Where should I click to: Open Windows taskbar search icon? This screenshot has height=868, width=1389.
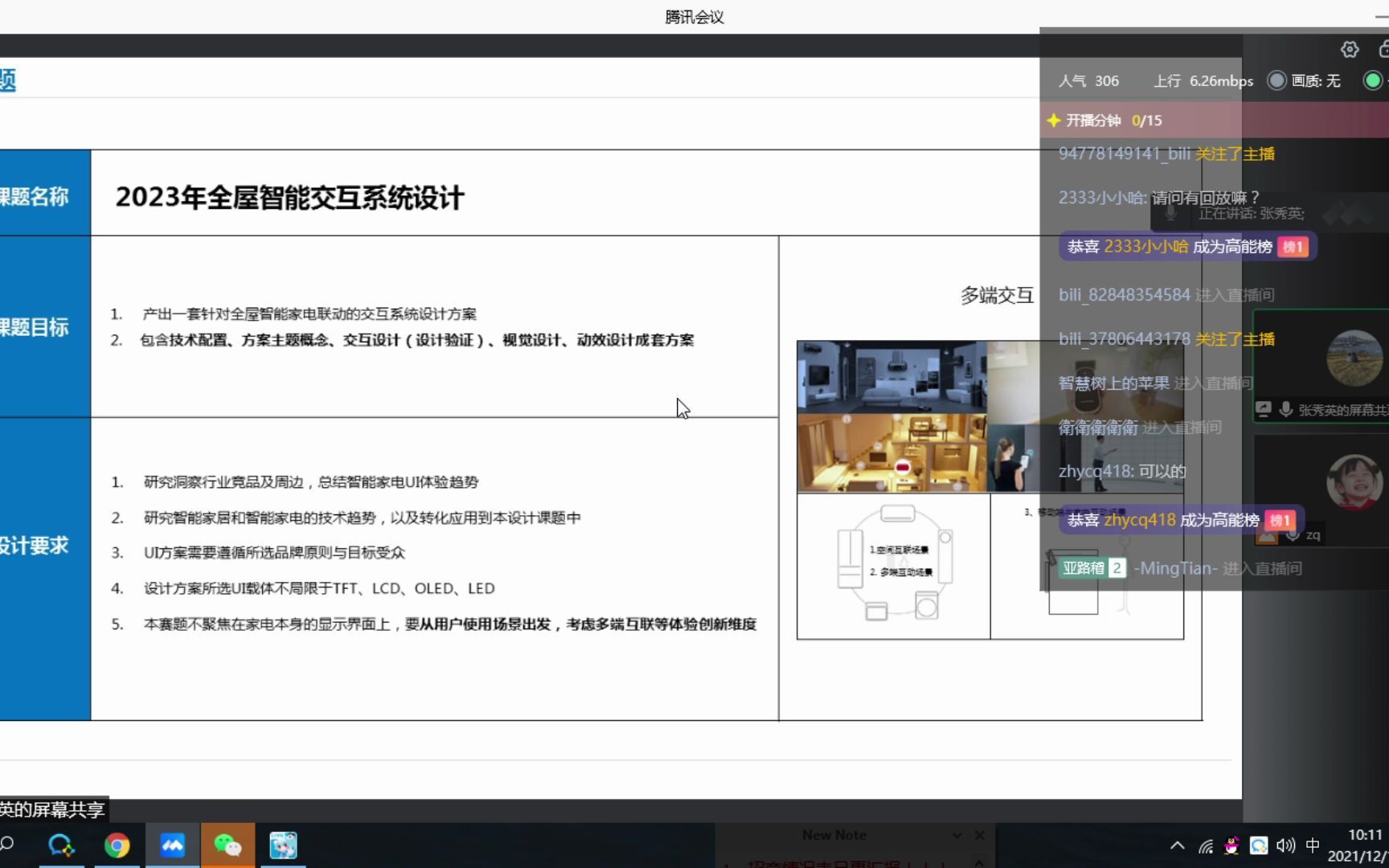point(7,845)
